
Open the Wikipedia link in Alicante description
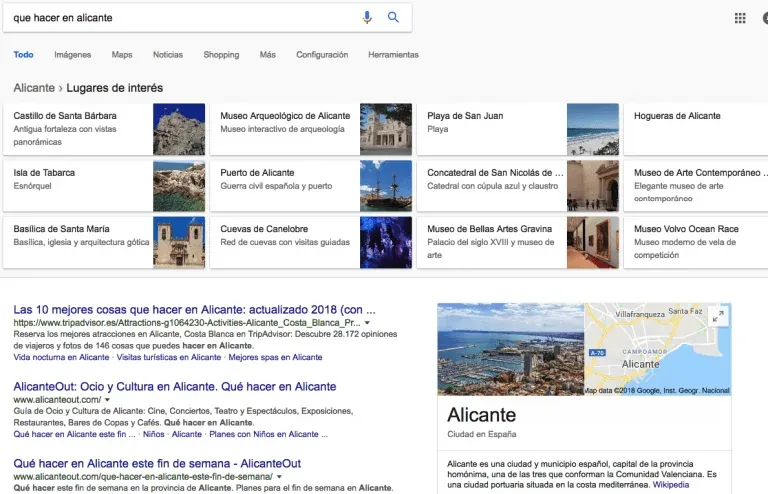671,485
